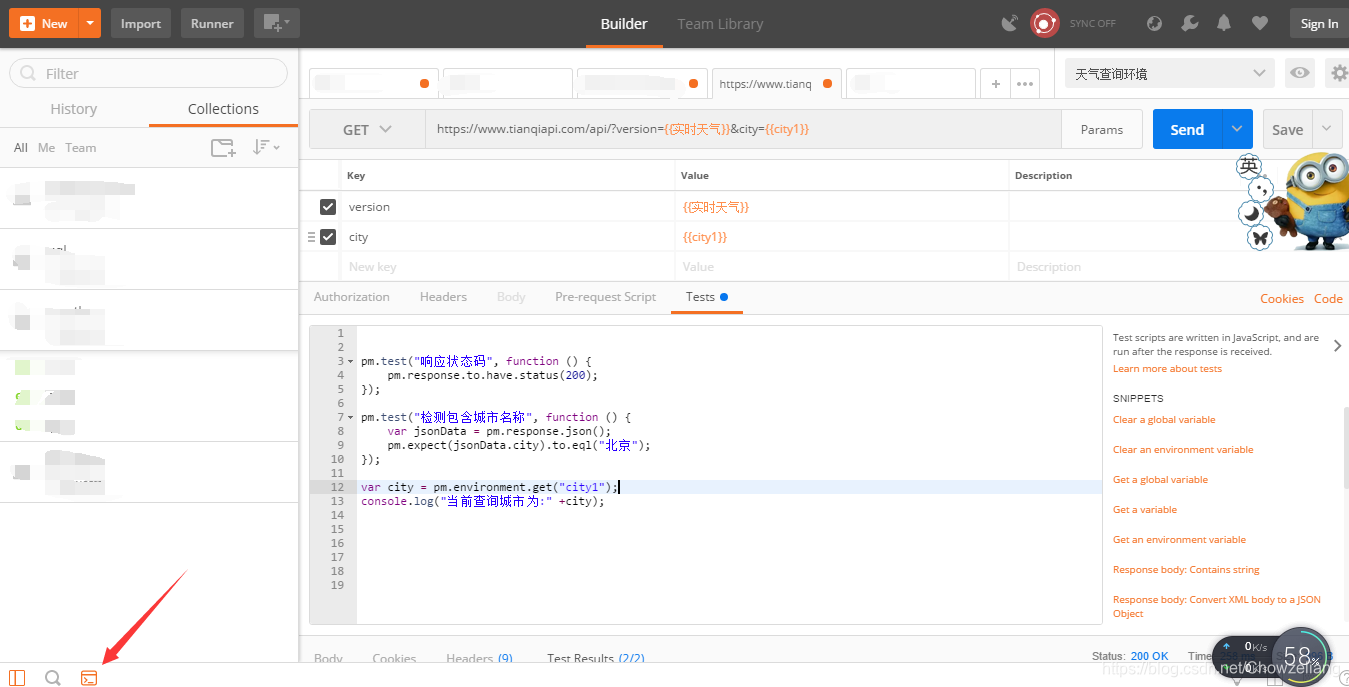This screenshot has width=1349, height=687.
Task: Insert Clear an environment variable snippet
Action: [x=1183, y=450]
